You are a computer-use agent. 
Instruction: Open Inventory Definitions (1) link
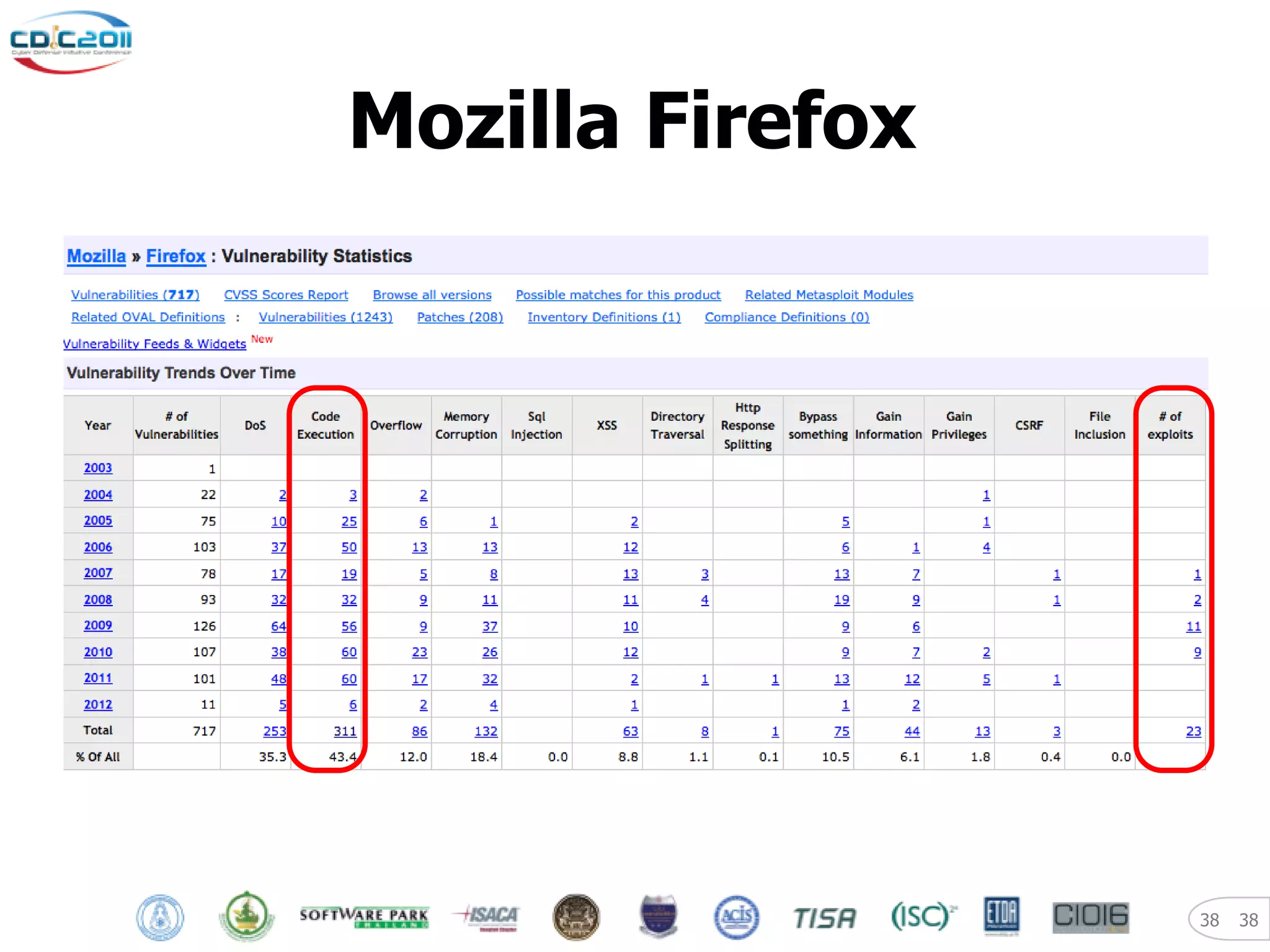click(604, 317)
